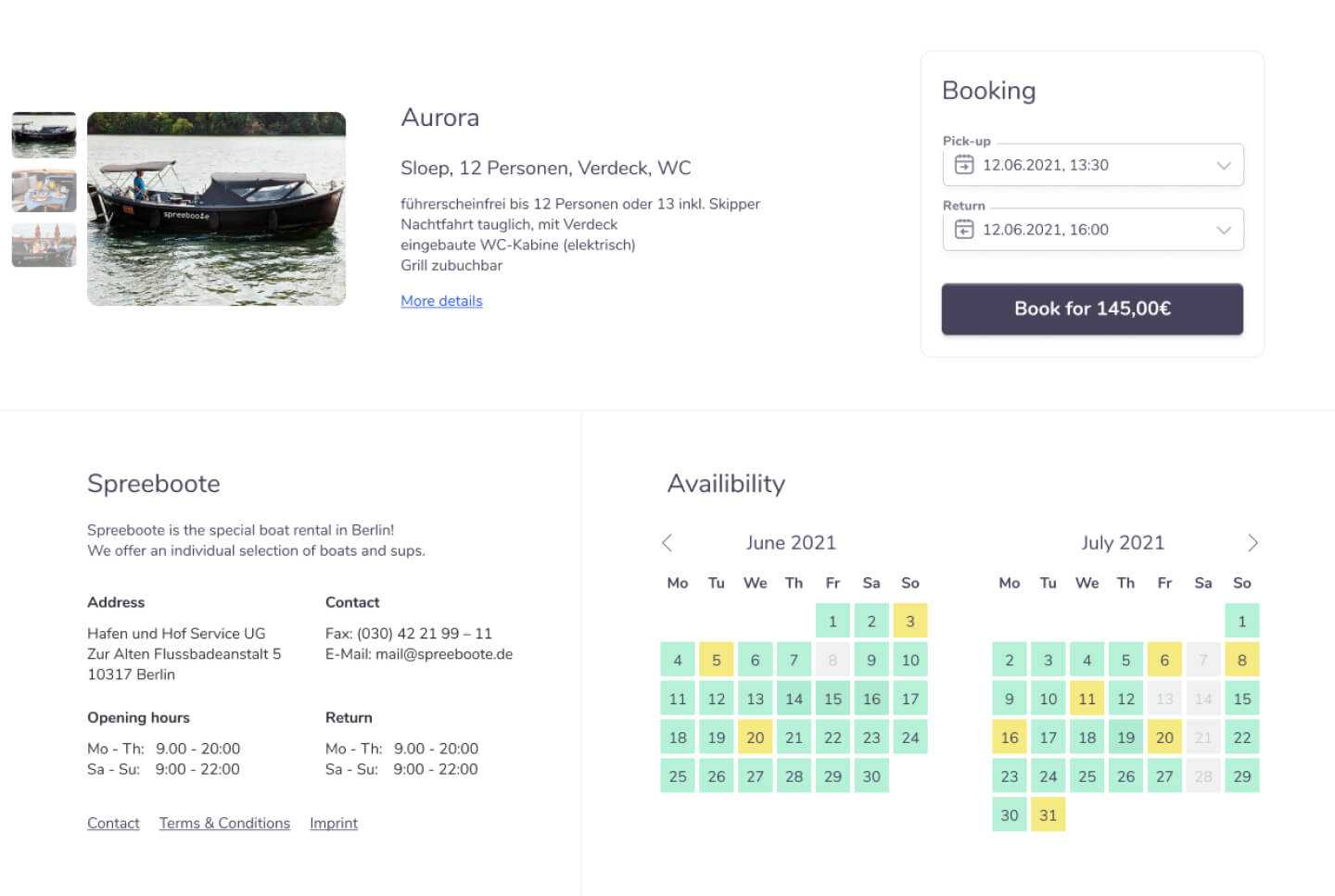Screen dimensions: 1335x896
Task: Open the Terms & Conditions link
Action: coord(224,823)
